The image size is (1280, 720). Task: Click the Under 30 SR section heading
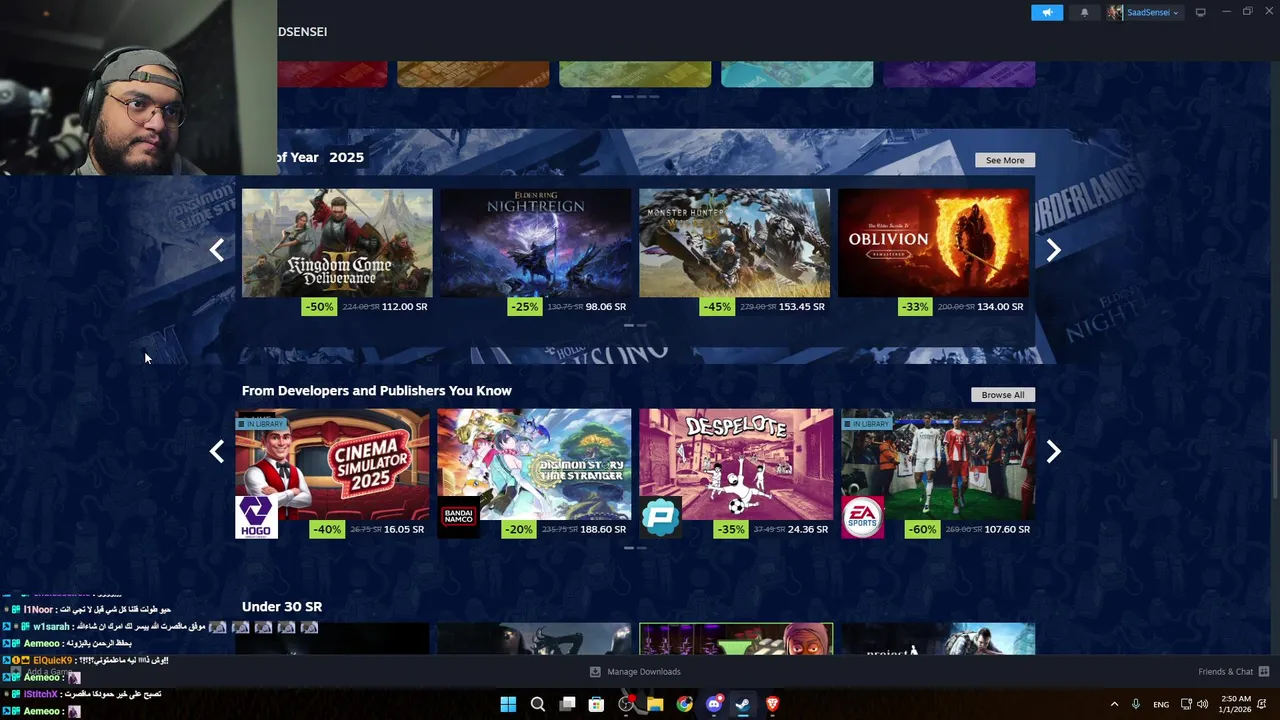pyautogui.click(x=282, y=607)
